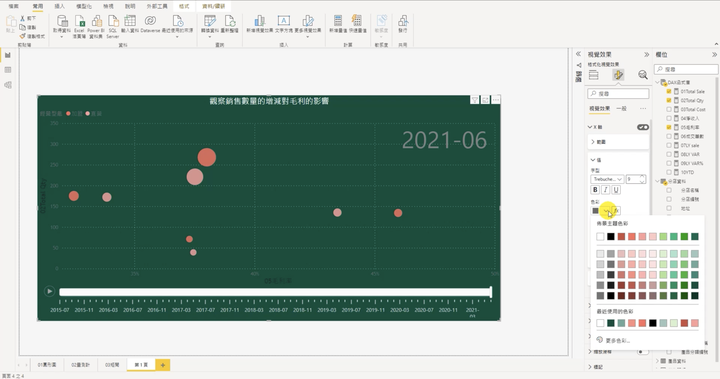Toggle Underline font style
720x379 pixels.
click(x=616, y=190)
